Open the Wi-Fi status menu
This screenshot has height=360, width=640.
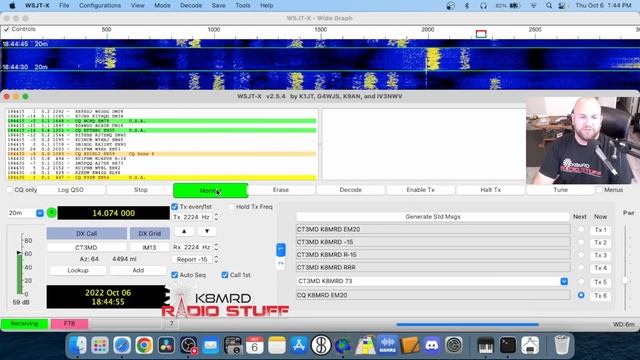[x=533, y=5]
